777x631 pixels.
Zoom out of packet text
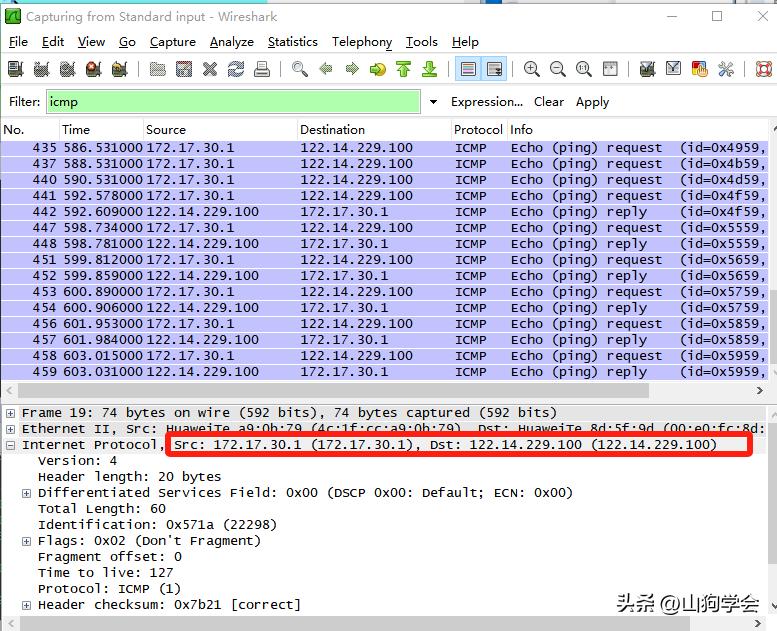tap(557, 69)
